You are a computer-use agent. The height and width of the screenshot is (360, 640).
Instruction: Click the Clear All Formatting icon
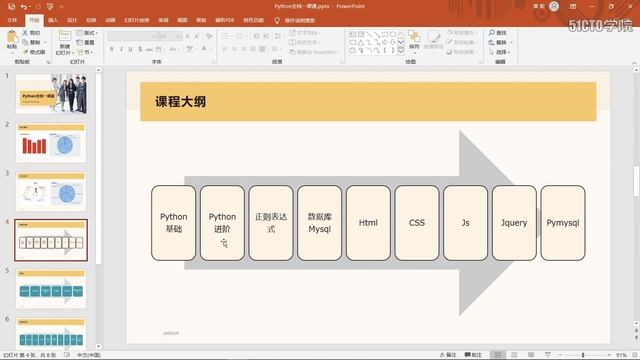pos(209,36)
